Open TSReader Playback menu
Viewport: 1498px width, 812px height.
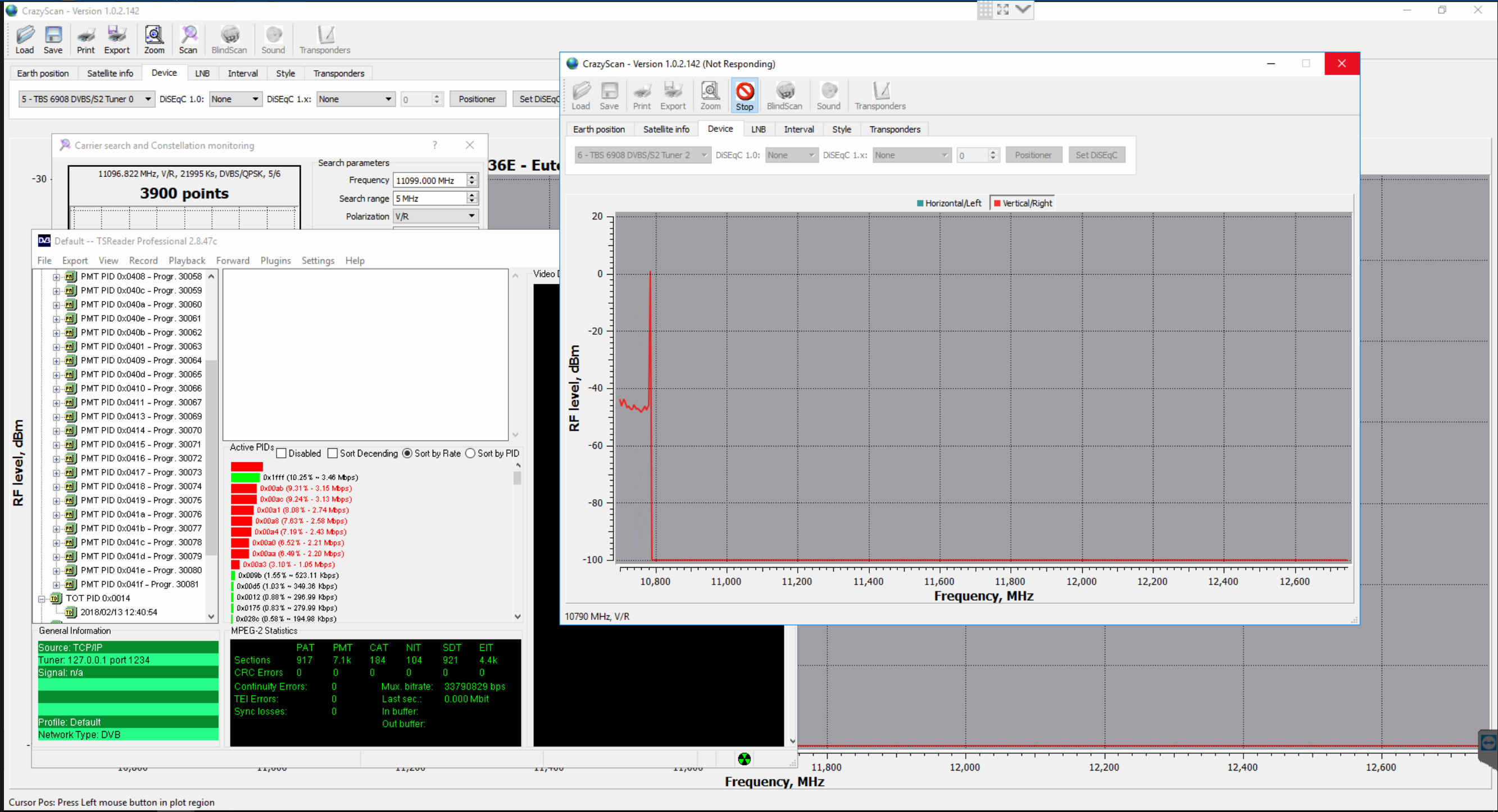[x=187, y=261]
